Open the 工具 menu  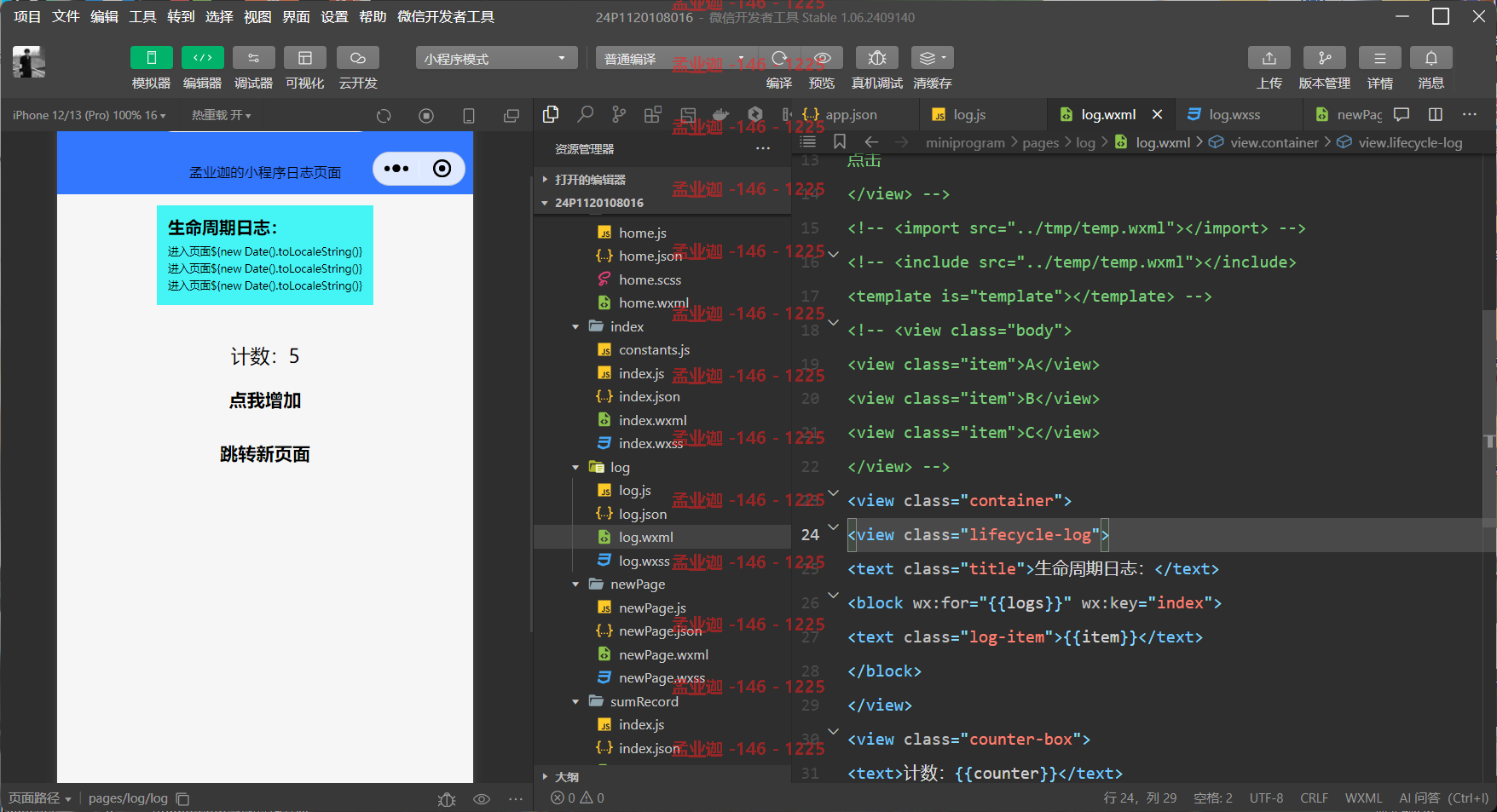[x=142, y=17]
